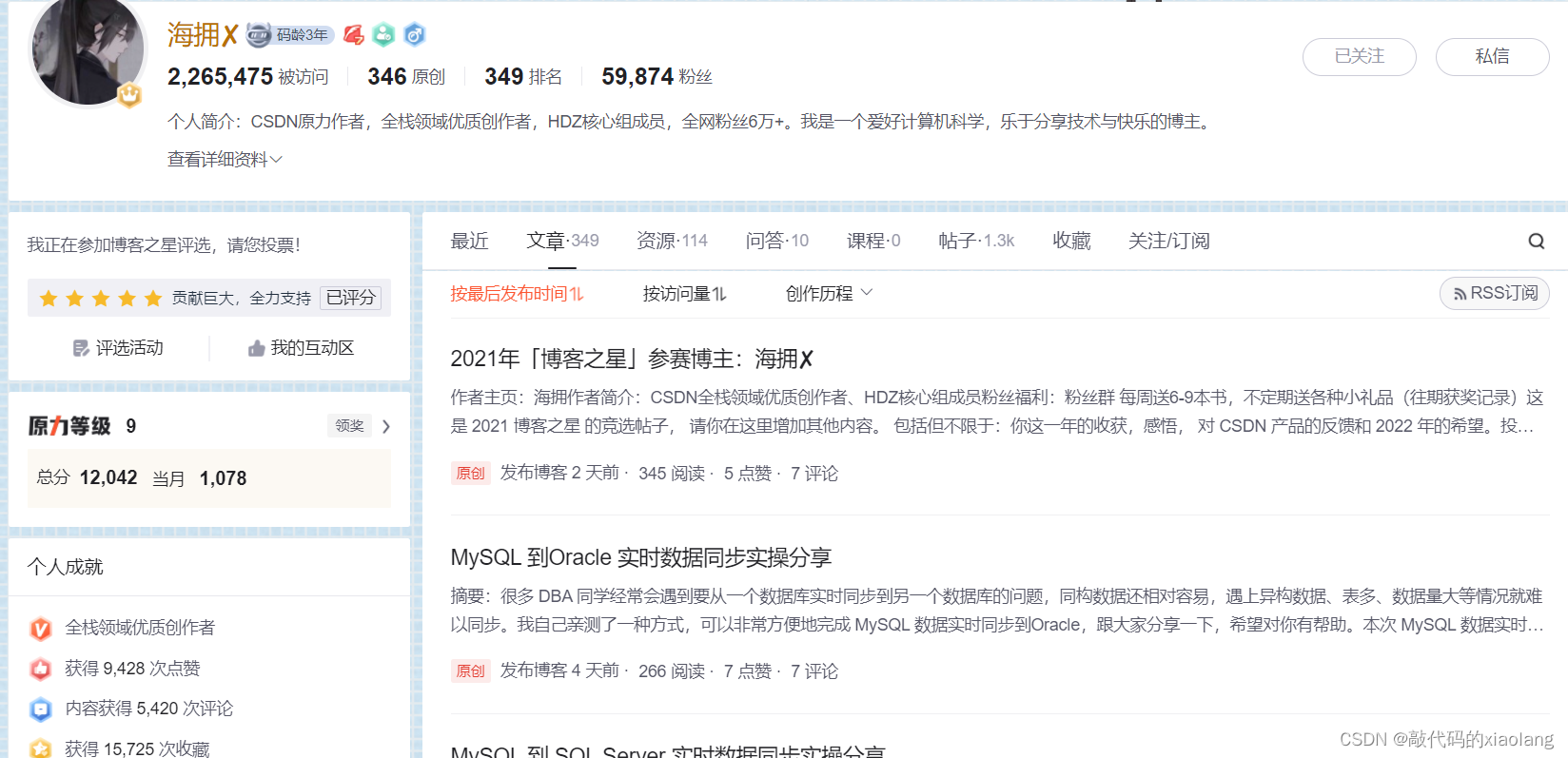Click the fifth rating star
Image resolution: width=1568 pixels, height=758 pixels.
click(153, 299)
